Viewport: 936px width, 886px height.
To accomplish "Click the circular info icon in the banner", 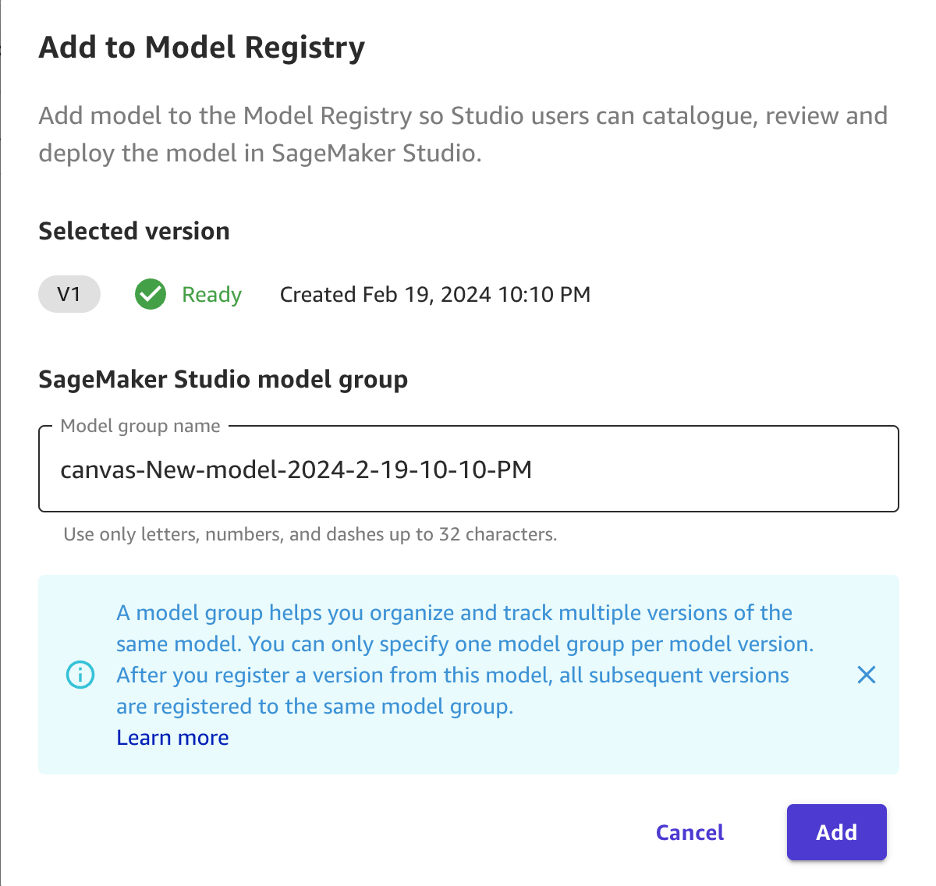I will click(80, 675).
